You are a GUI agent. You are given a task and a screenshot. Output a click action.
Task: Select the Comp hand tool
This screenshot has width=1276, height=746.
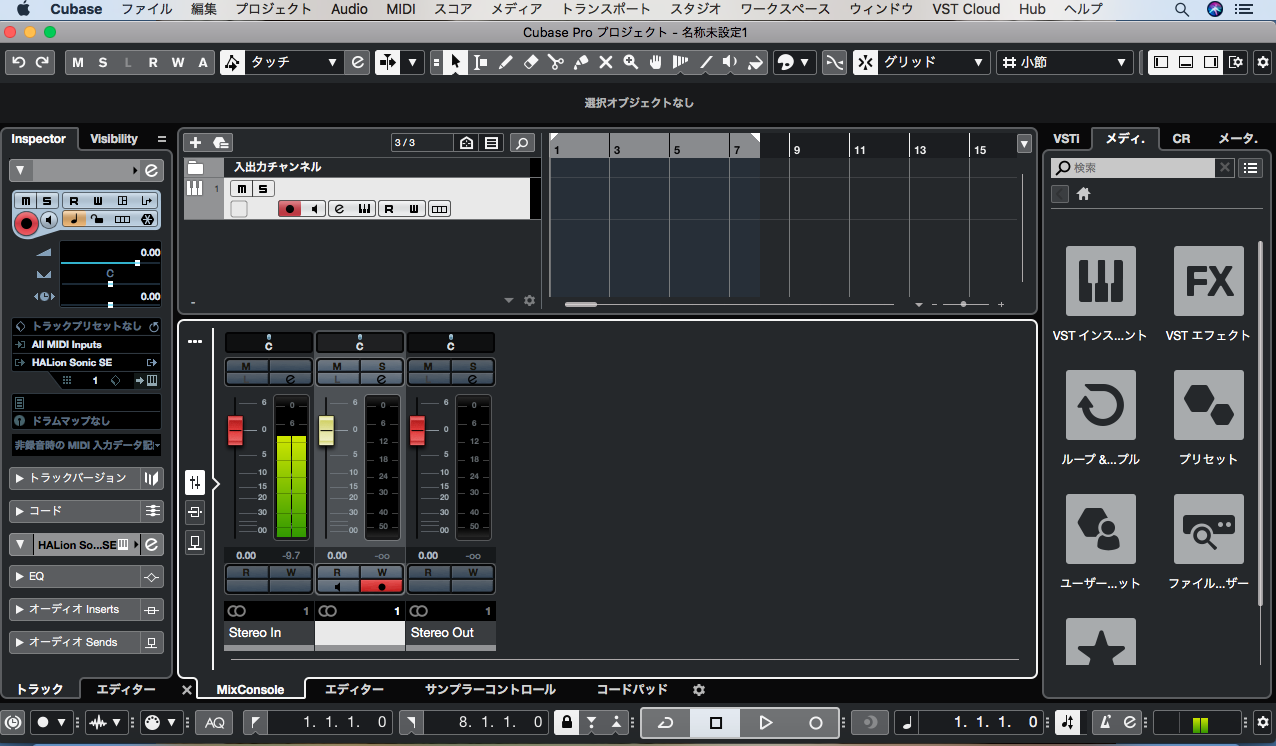click(x=656, y=62)
